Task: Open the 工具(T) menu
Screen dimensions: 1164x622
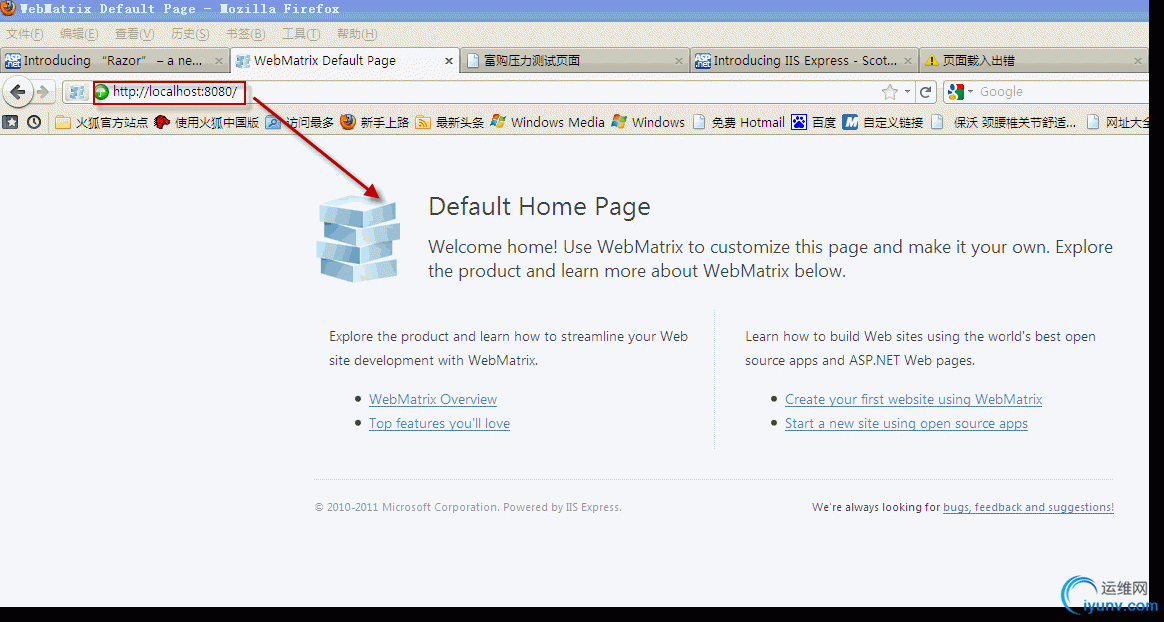Action: [x=301, y=34]
